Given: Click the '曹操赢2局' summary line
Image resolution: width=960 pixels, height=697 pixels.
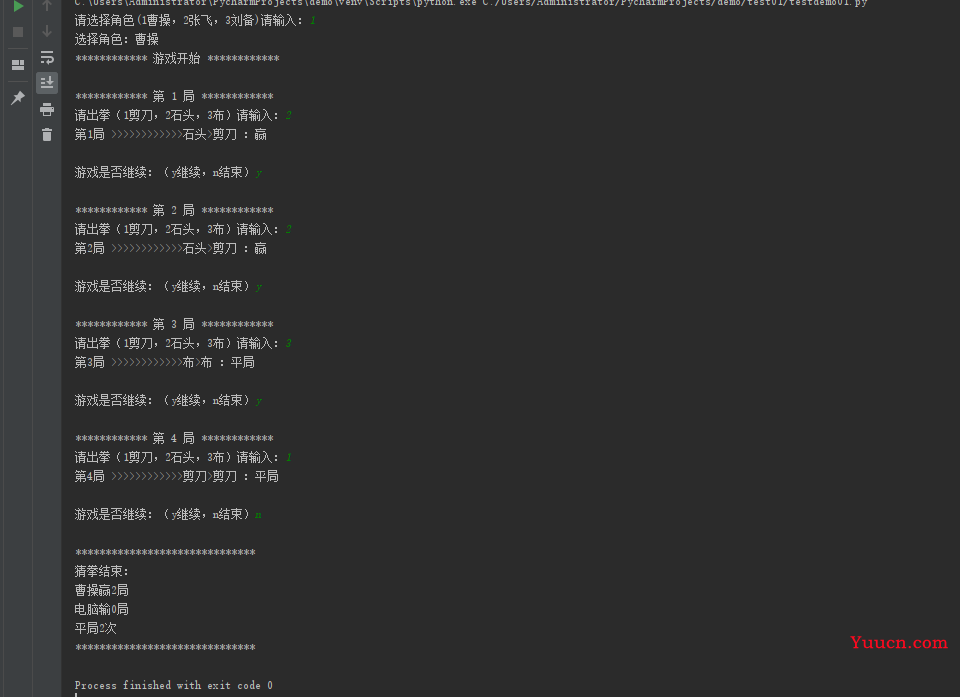Looking at the screenshot, I should (102, 590).
